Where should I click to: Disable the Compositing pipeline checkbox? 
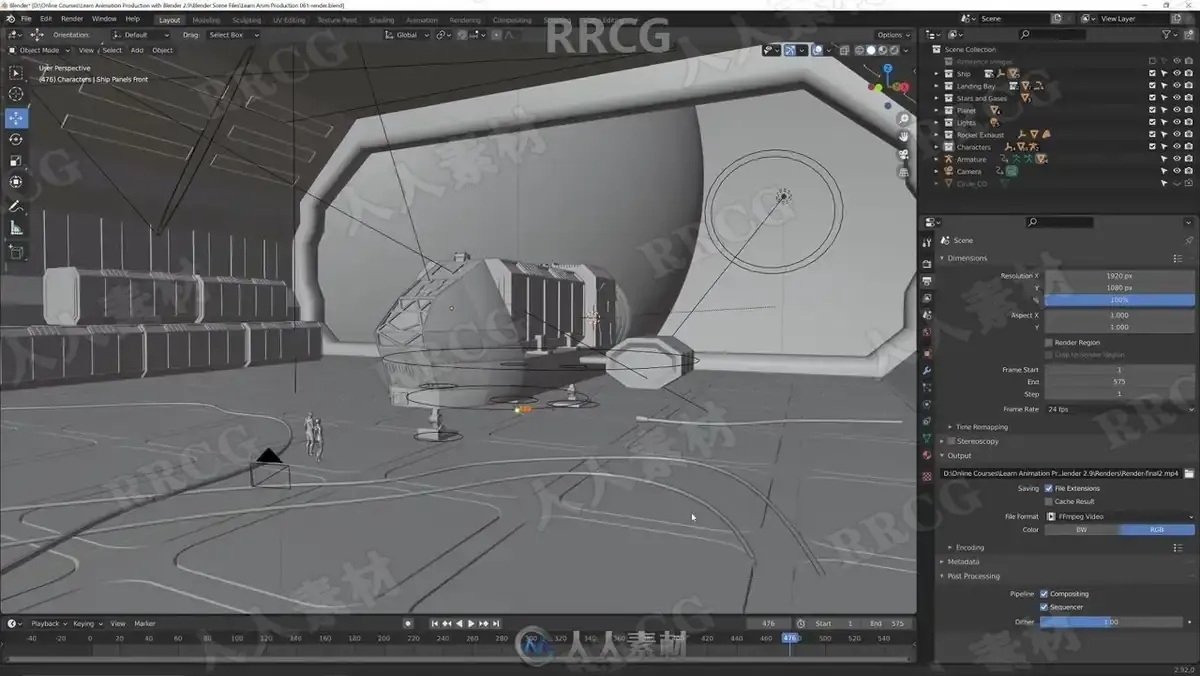(x=1044, y=594)
